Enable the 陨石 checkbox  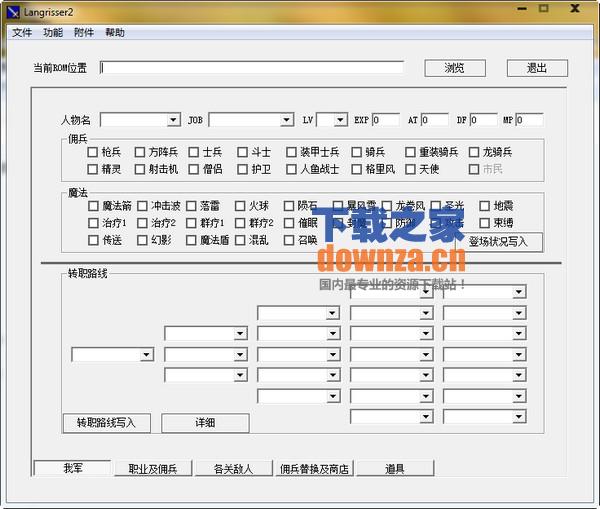point(289,206)
